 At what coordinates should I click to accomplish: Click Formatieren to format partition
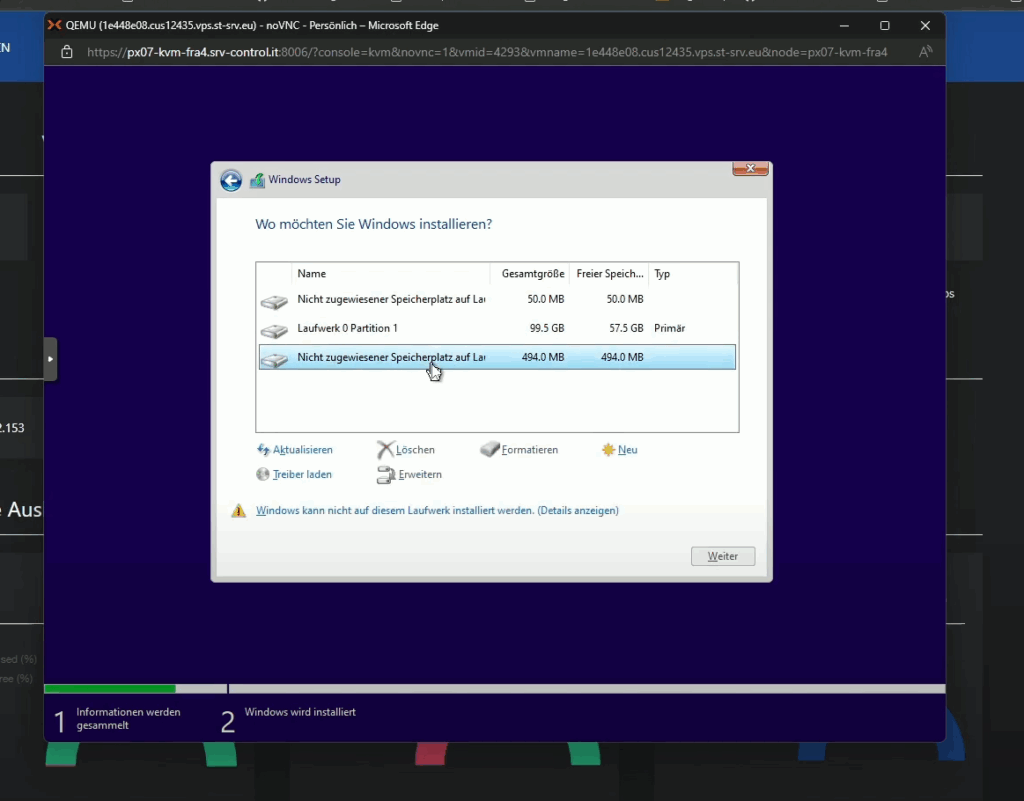(530, 450)
